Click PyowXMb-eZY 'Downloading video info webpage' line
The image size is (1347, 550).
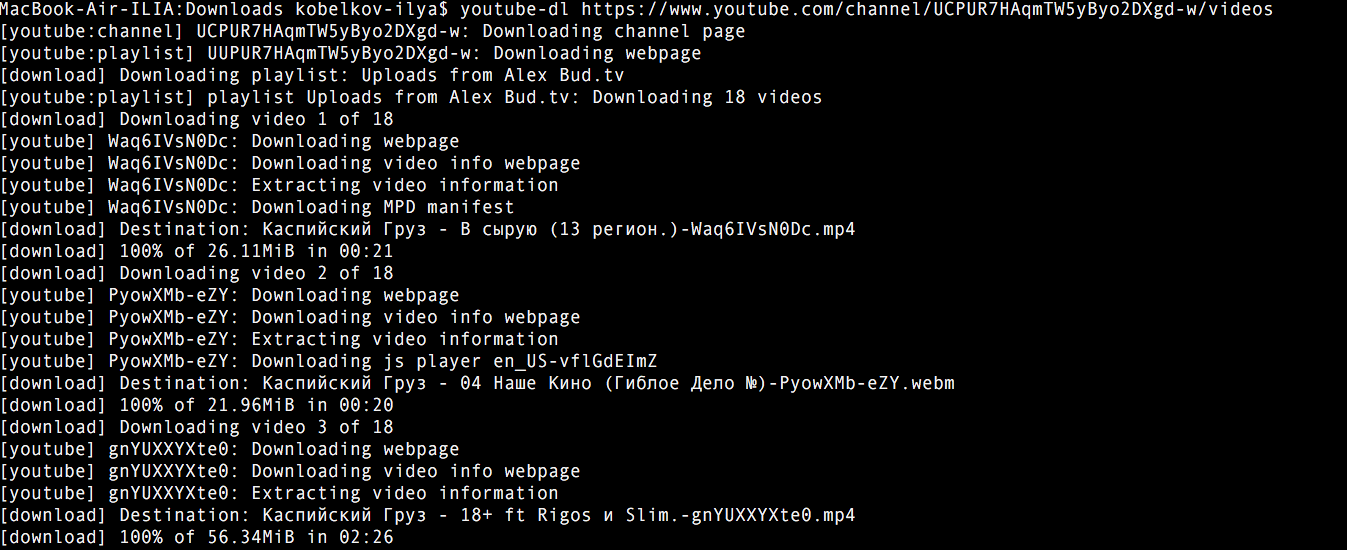pyautogui.click(x=290, y=317)
